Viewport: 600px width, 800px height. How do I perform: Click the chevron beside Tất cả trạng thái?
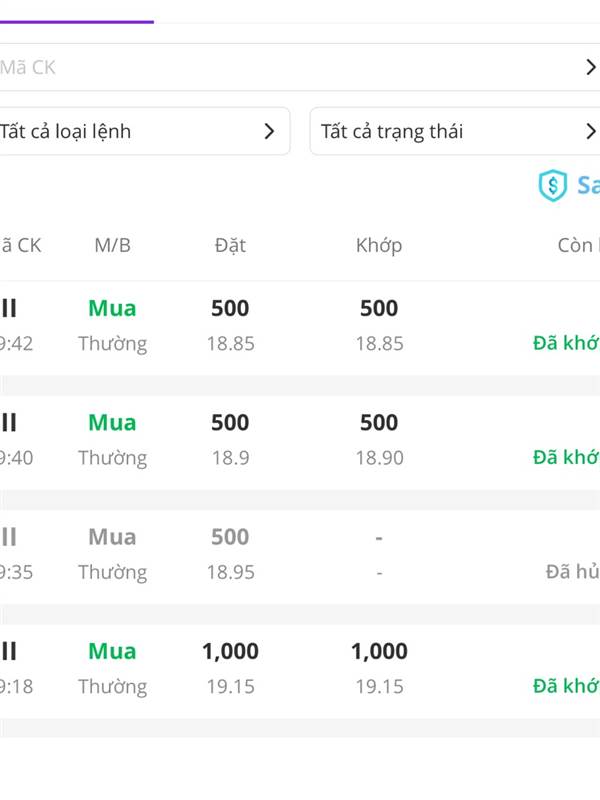point(590,131)
